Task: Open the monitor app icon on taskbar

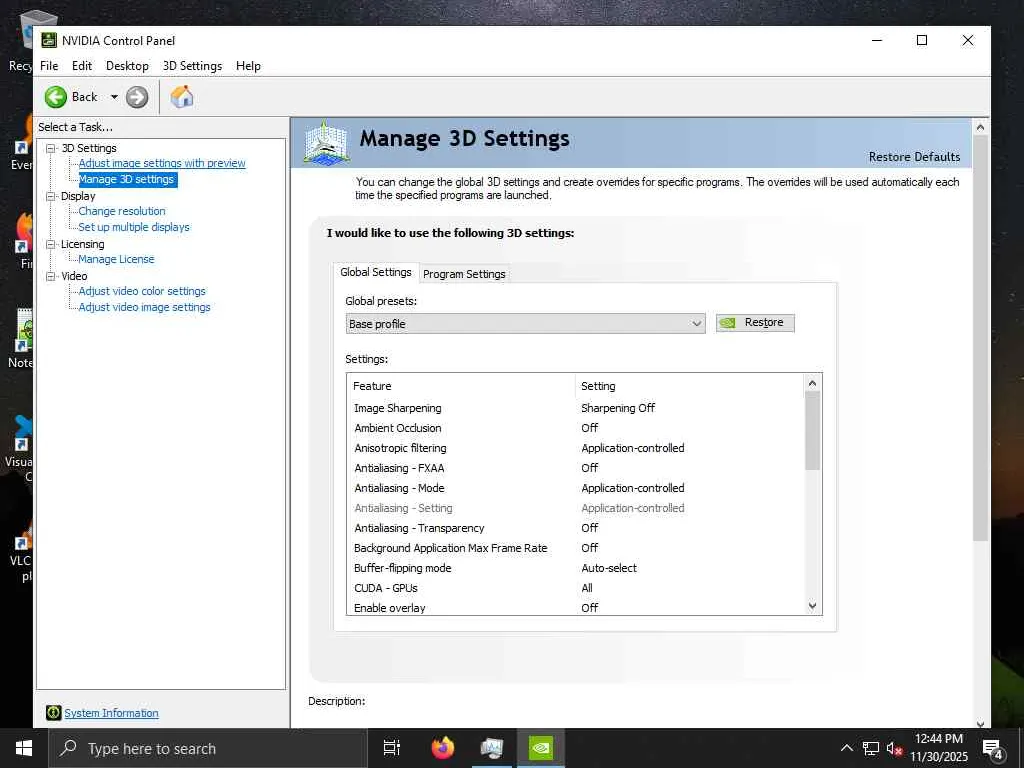Action: pos(492,748)
